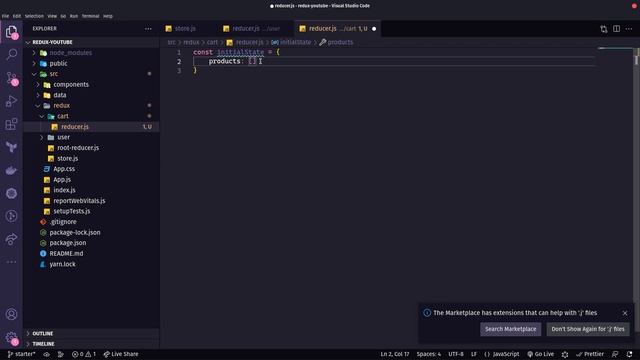Screen dimensions: 640x360
Task: Collapse the src folder
Action: 54,74
